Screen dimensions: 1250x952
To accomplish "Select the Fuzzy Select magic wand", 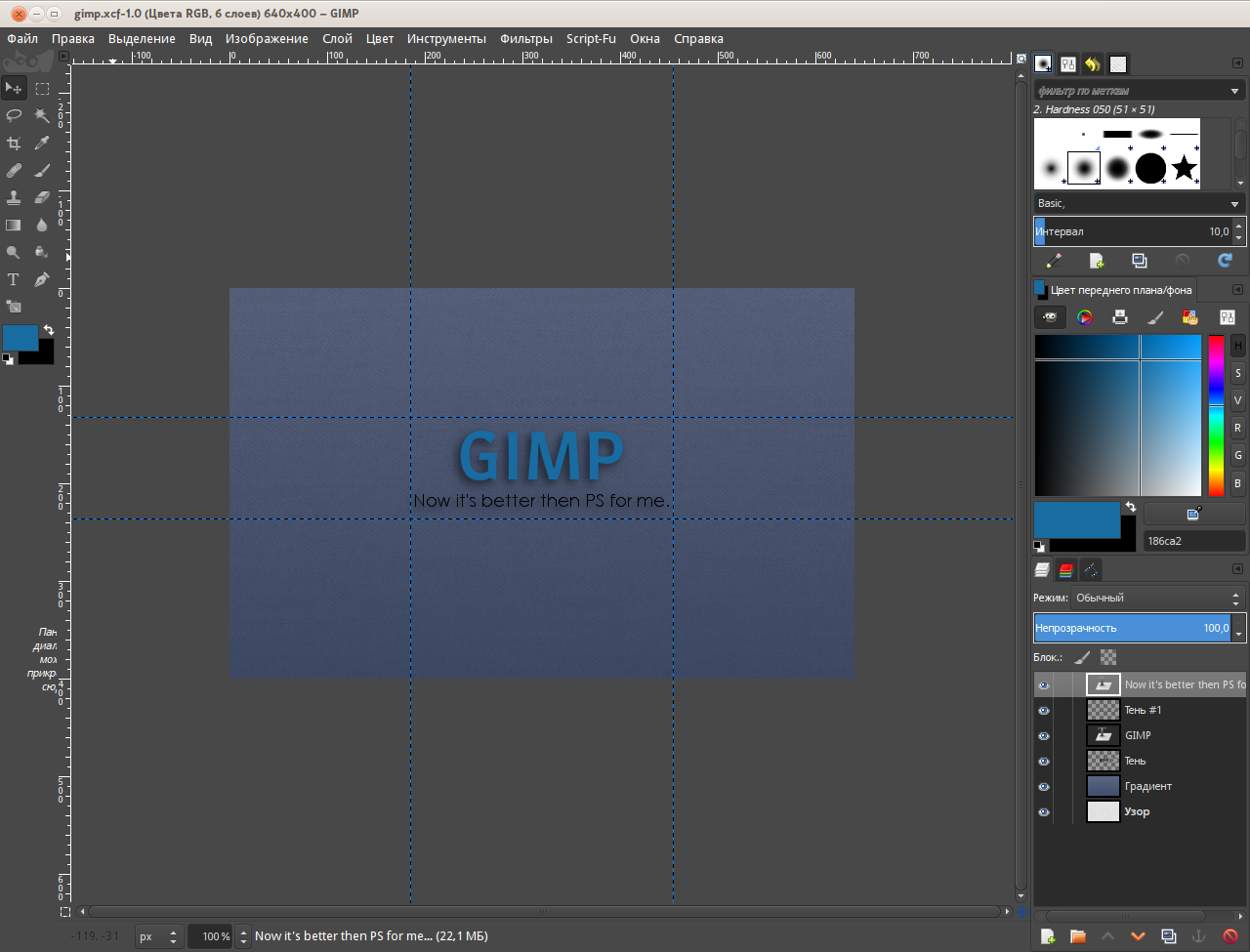I will click(42, 115).
